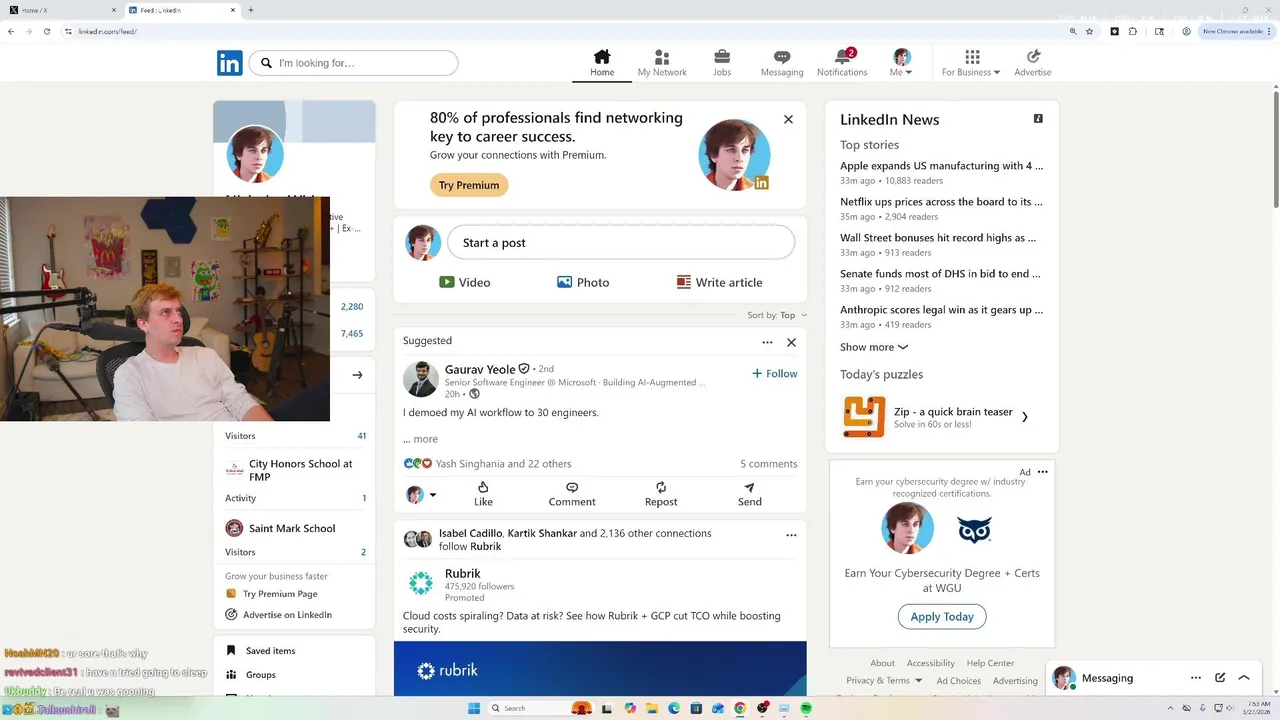This screenshot has height=720, width=1280.
Task: Open Spotify from the taskbar
Action: pyautogui.click(x=806, y=708)
